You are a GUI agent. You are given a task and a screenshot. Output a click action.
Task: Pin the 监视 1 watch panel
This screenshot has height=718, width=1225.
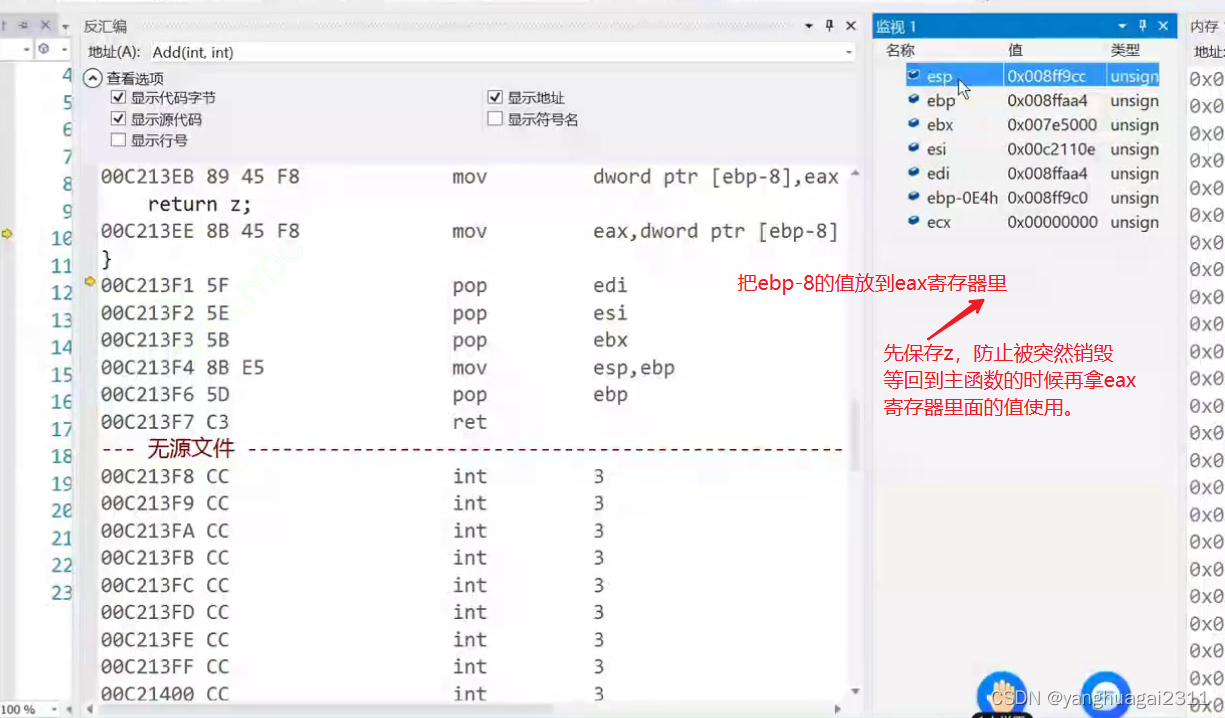pos(1142,26)
